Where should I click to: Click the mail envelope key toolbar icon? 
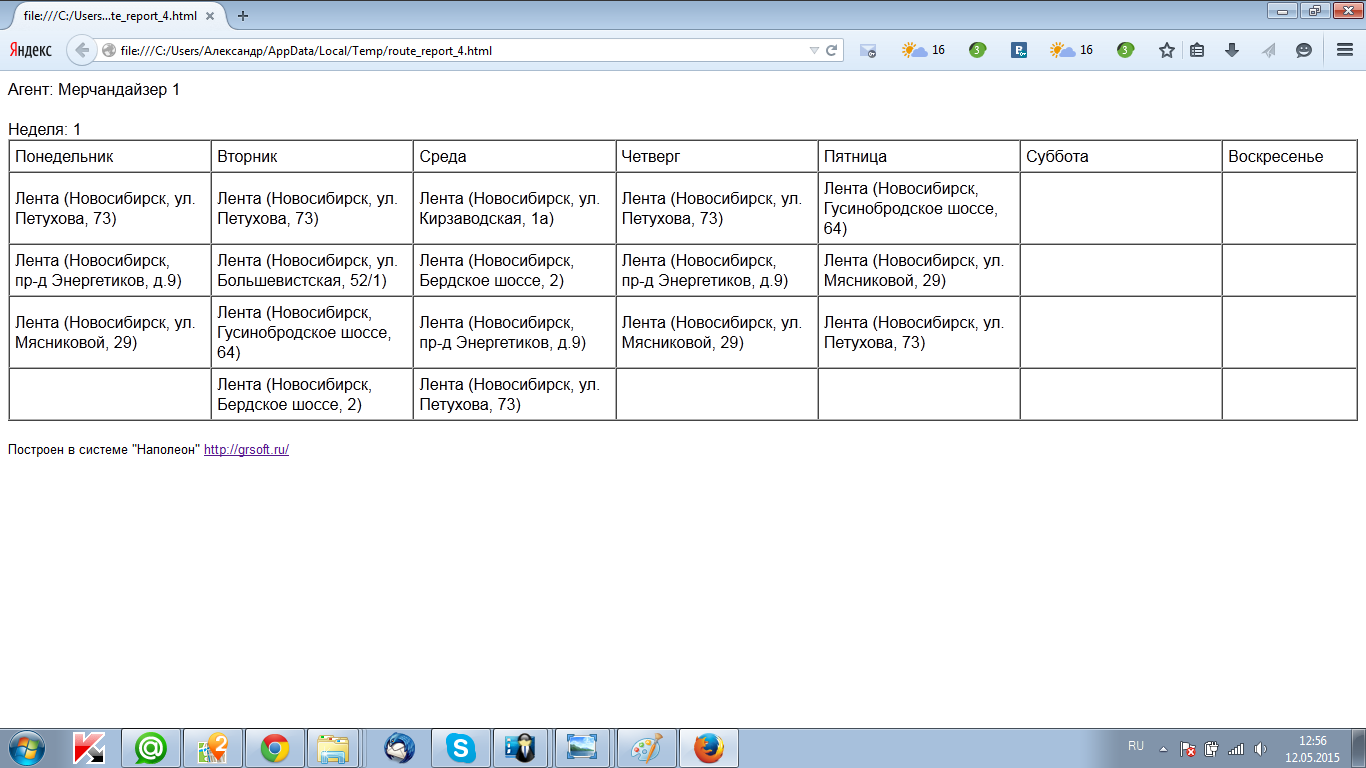(x=868, y=50)
